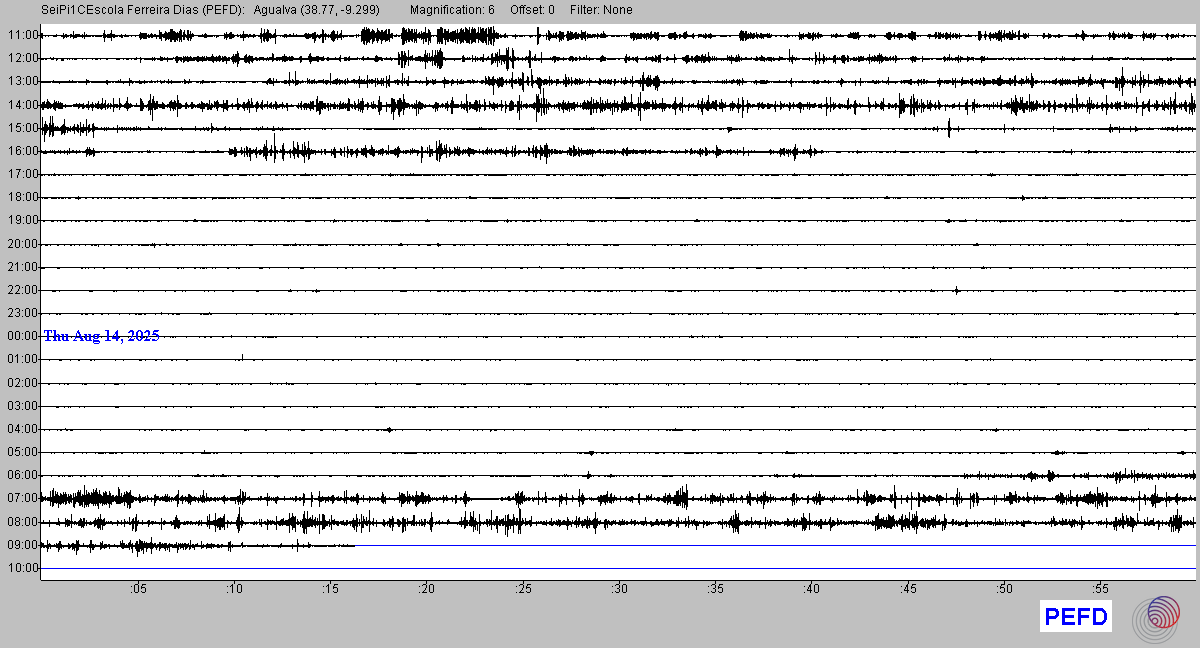
Task: Select the 07:00 hour row label
Action: coord(22,498)
